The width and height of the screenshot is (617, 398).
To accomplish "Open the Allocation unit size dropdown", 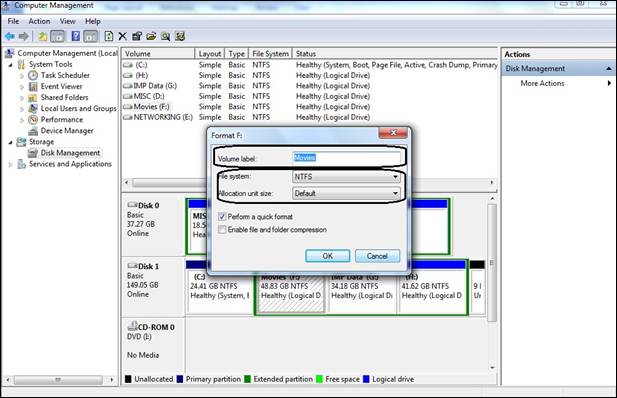I will point(346,193).
